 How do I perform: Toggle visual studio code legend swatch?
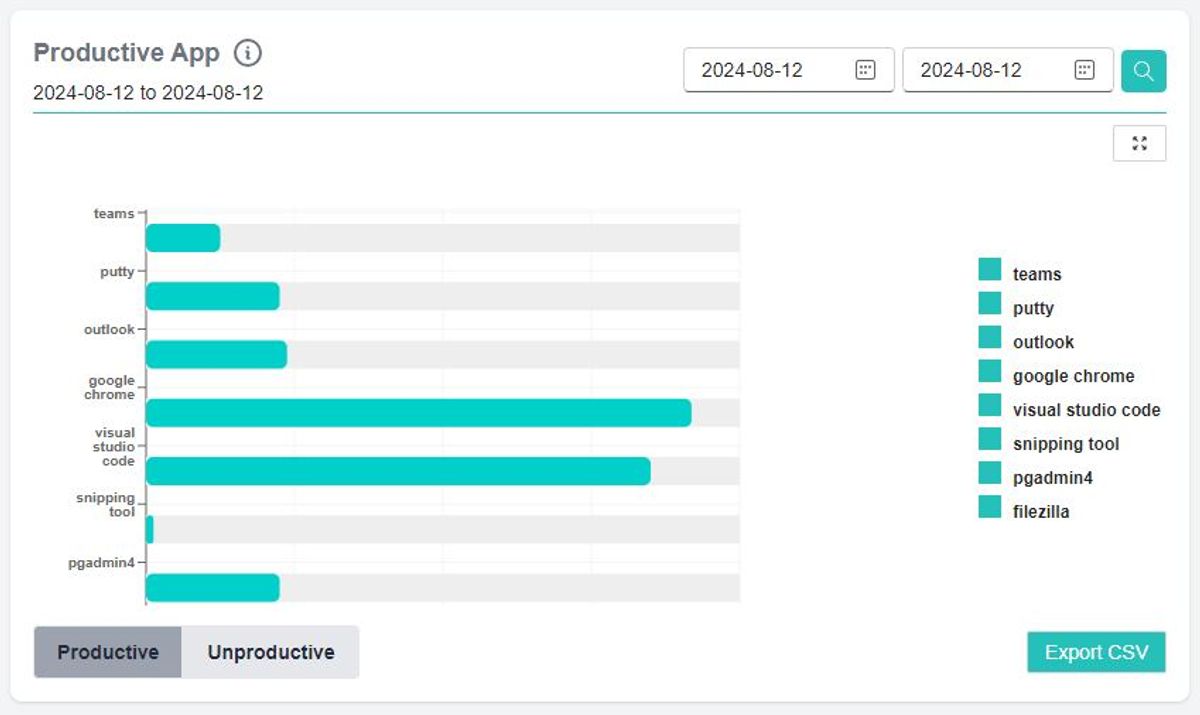pos(990,405)
